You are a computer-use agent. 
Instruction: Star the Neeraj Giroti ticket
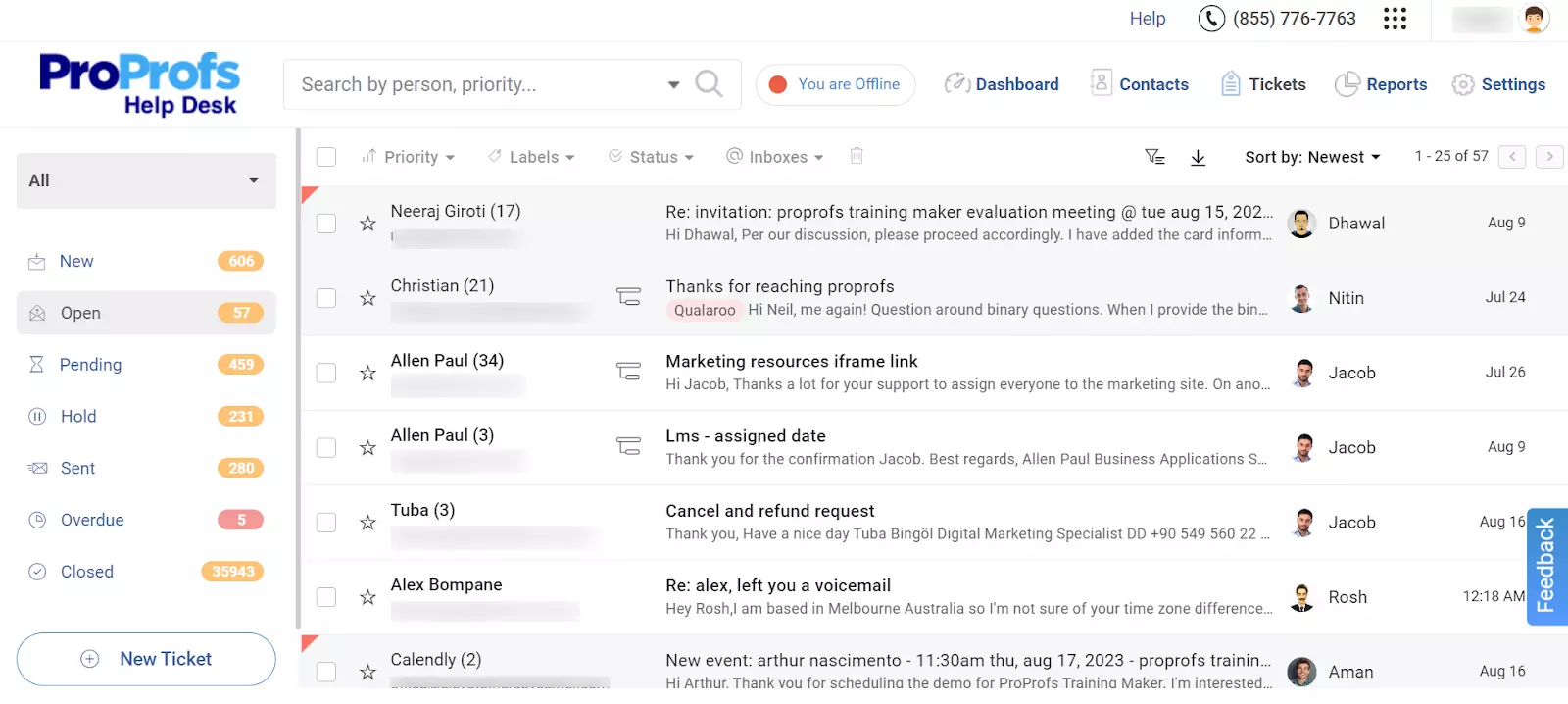[x=367, y=224]
